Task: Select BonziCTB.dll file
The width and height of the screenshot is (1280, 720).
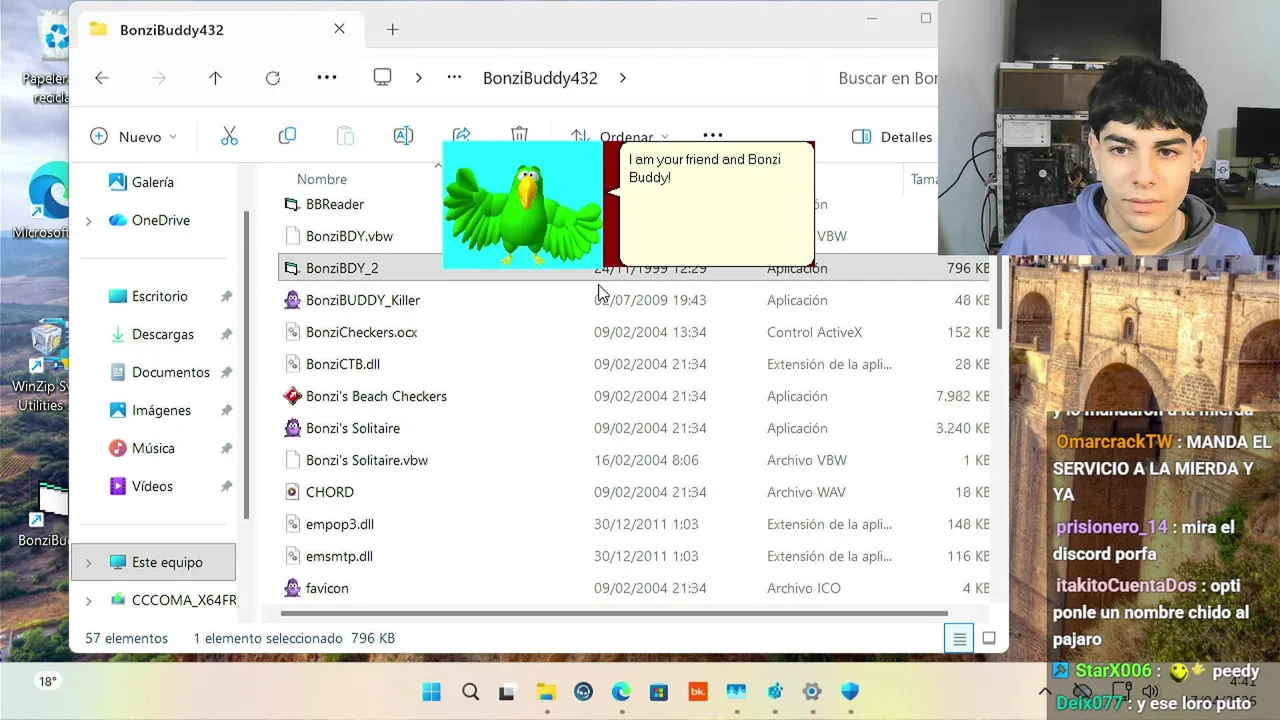Action: click(343, 364)
